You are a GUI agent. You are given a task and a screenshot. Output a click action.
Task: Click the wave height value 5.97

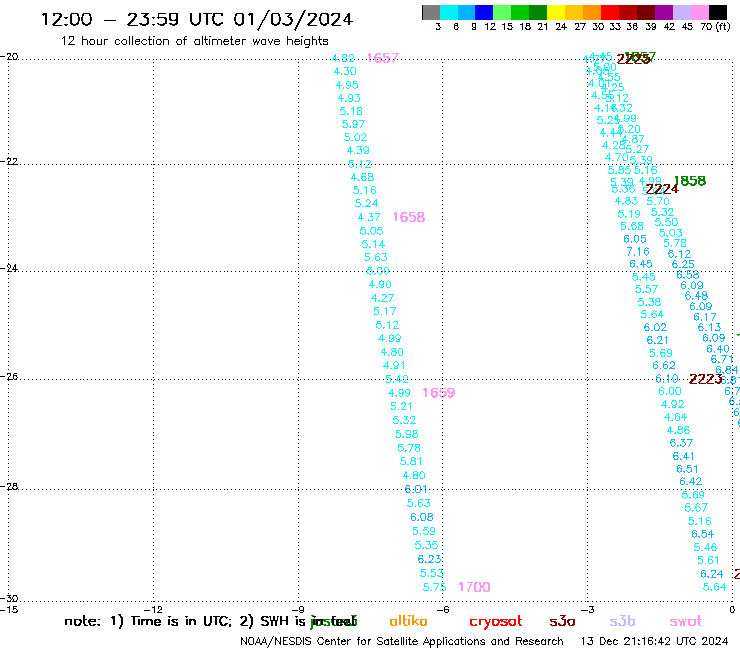tap(353, 124)
